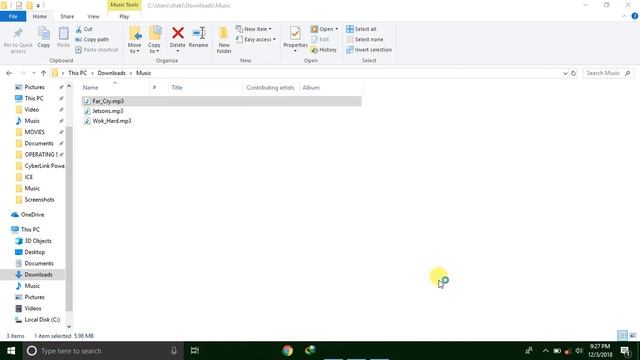Click the Copy ribbon icon
Image resolution: width=640 pixels, height=360 pixels.
click(44, 38)
